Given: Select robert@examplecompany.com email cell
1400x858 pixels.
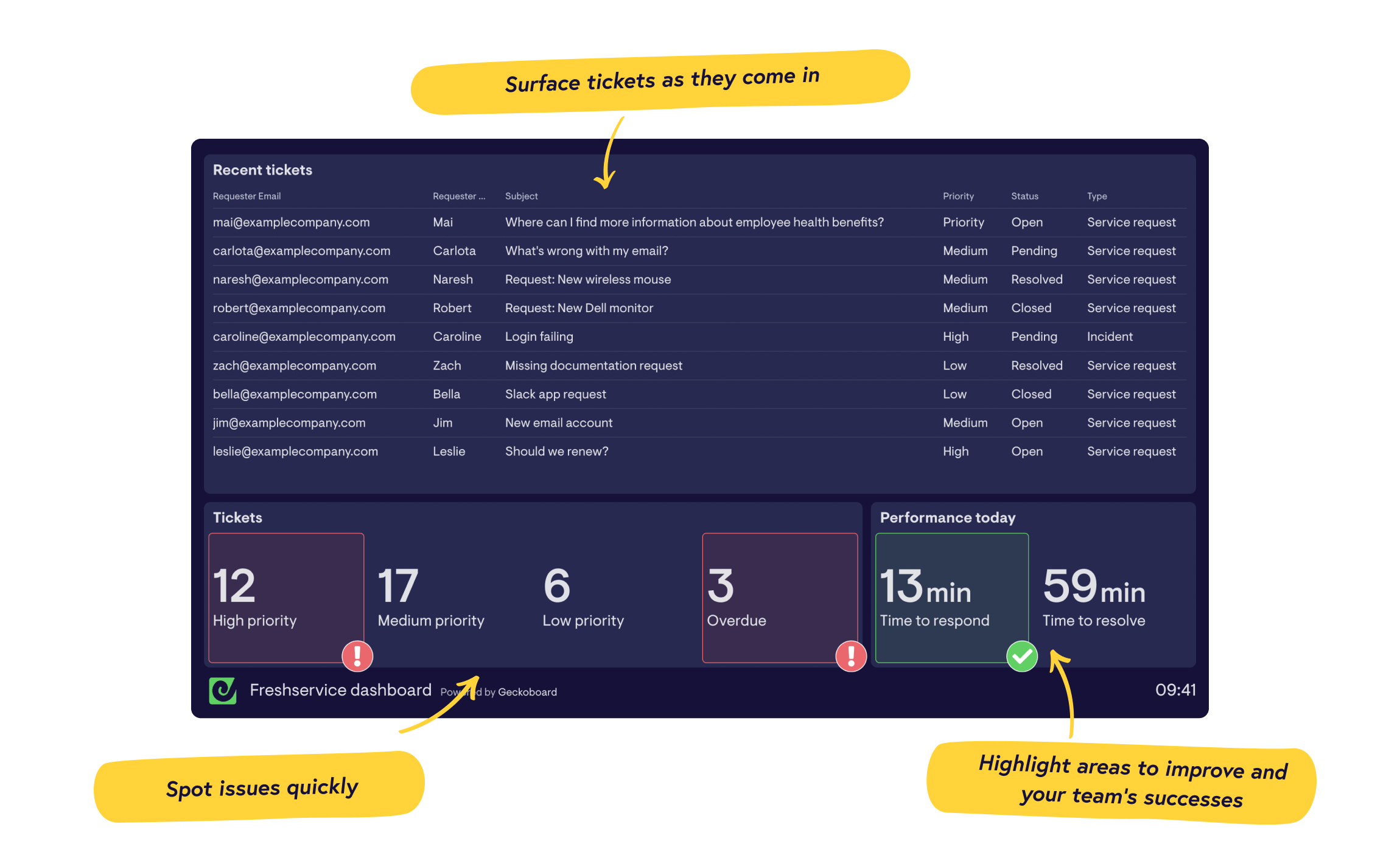Looking at the screenshot, I should (x=299, y=308).
